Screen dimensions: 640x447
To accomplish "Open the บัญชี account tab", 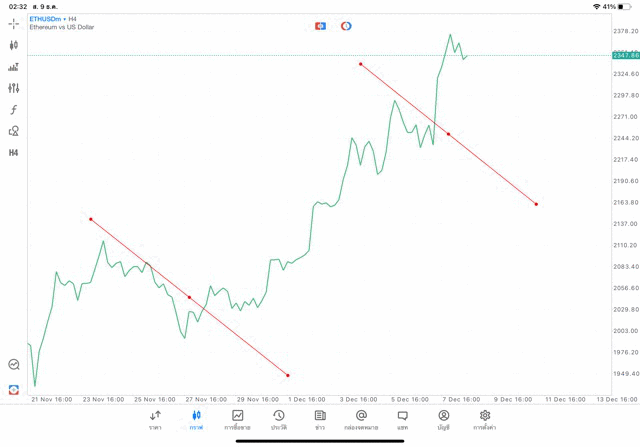I will [x=443, y=419].
